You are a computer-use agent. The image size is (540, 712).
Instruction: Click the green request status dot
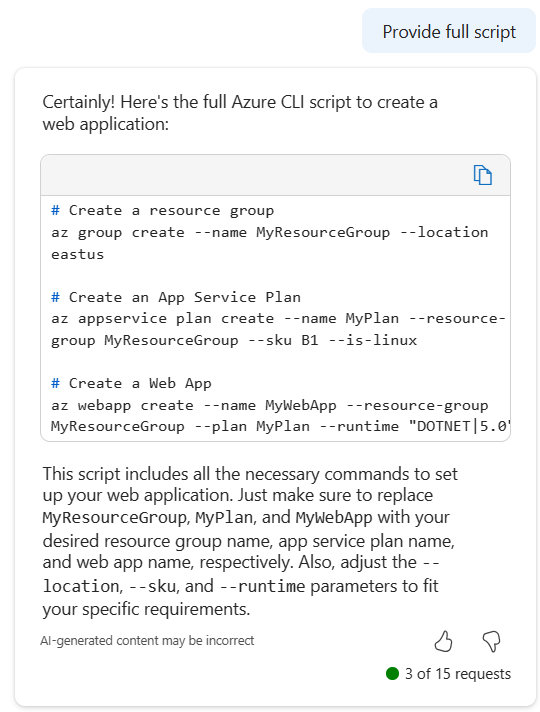coord(392,673)
